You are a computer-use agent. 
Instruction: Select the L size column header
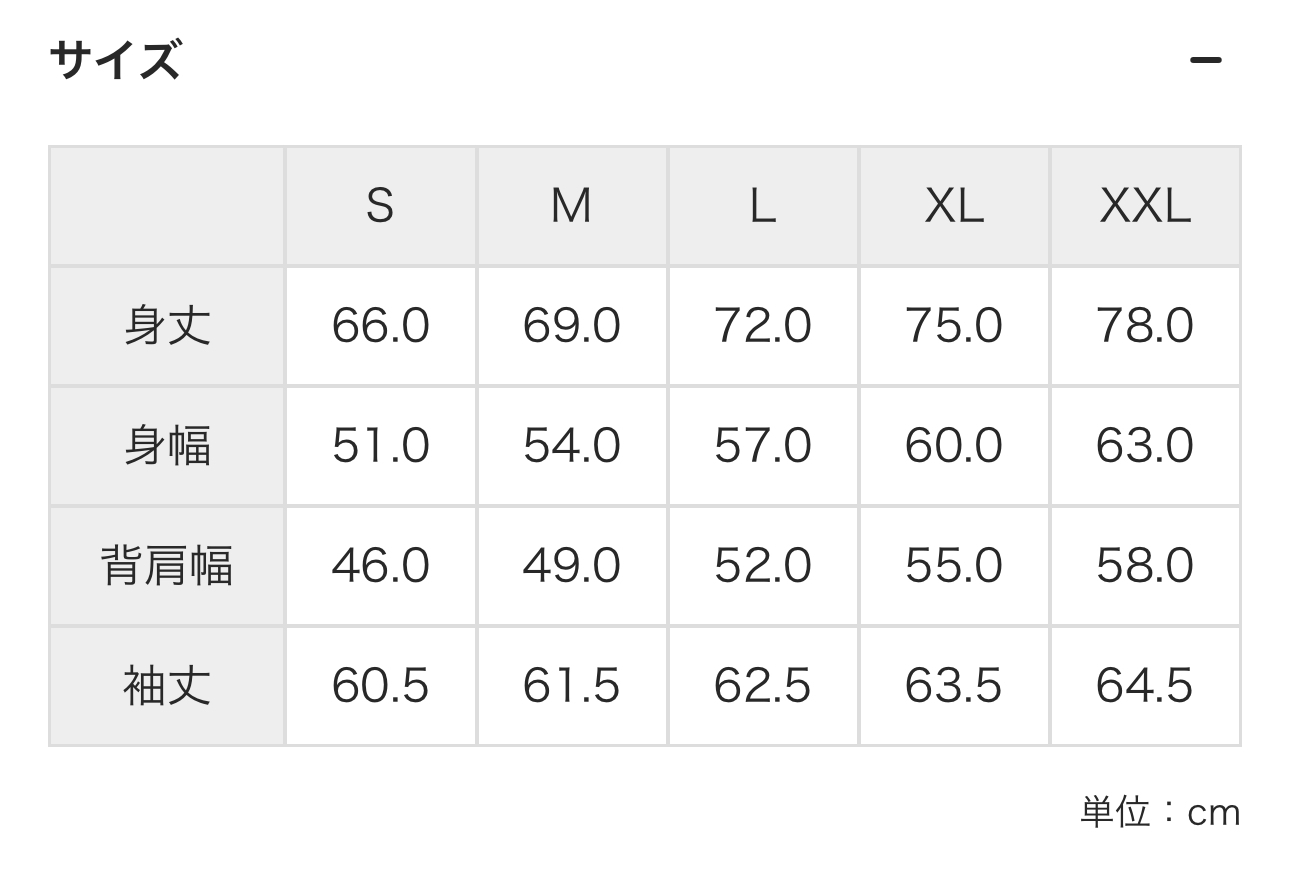click(763, 206)
